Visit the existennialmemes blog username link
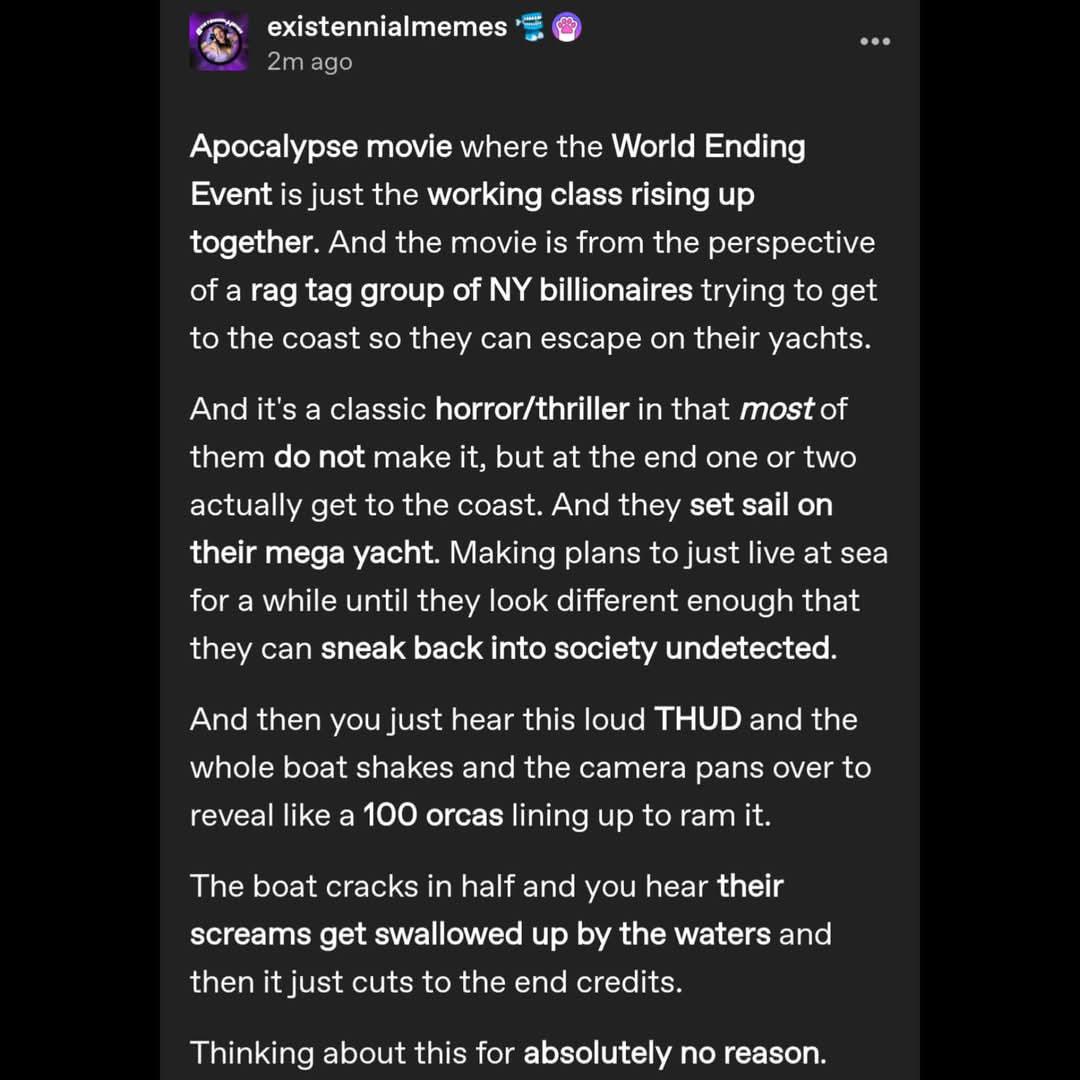Screen dimensions: 1080x1080 (387, 27)
